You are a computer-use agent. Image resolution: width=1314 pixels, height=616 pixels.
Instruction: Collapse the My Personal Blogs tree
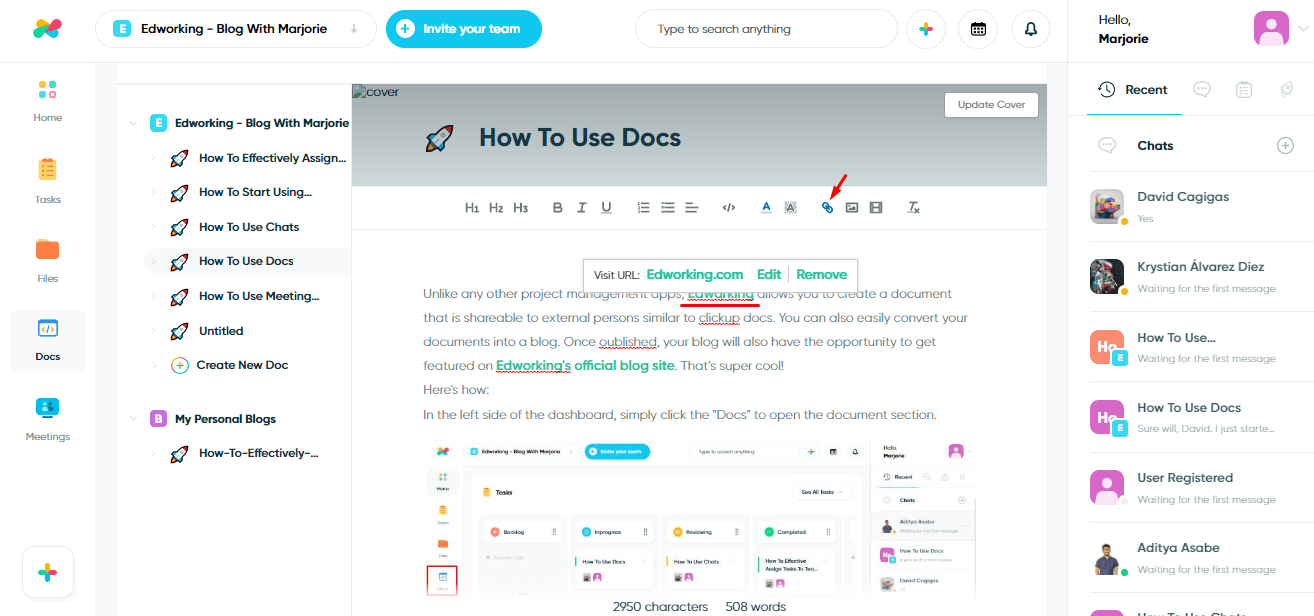point(133,419)
